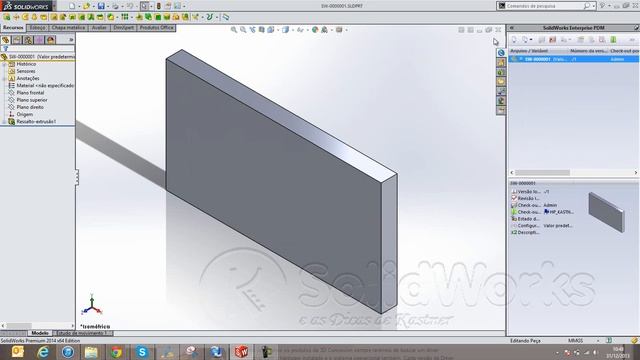The image size is (640, 360).
Task: Click the green check-in icon in PDM toolbar
Action: [x=613, y=40]
